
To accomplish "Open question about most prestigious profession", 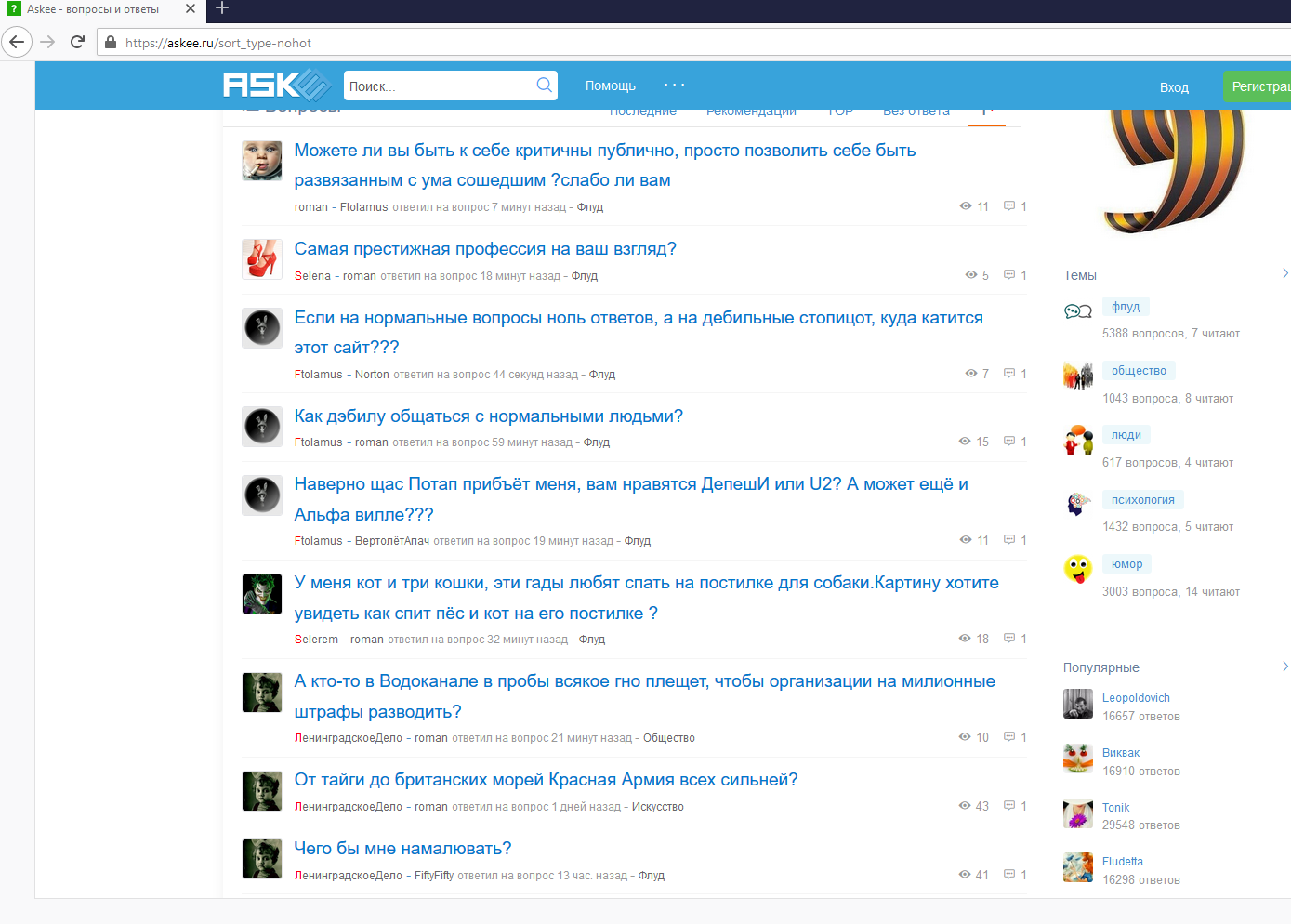I will [485, 249].
